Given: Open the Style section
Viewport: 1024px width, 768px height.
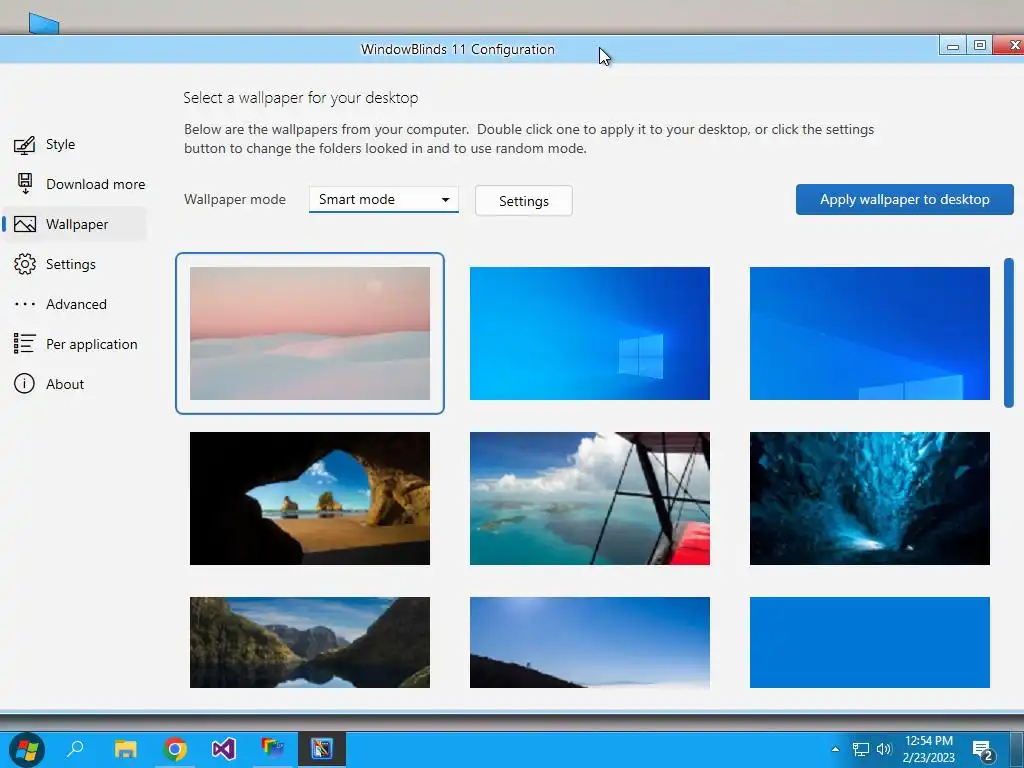Looking at the screenshot, I should [x=60, y=144].
